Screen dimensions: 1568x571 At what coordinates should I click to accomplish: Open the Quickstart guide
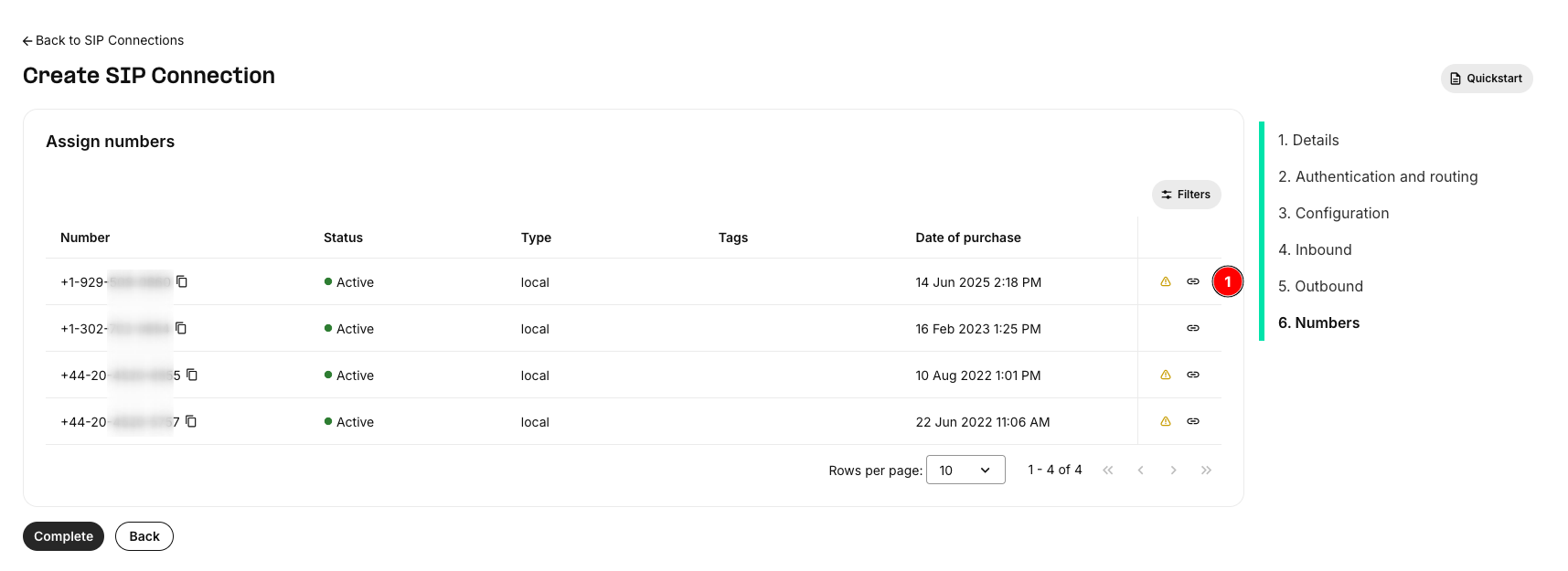click(1487, 79)
